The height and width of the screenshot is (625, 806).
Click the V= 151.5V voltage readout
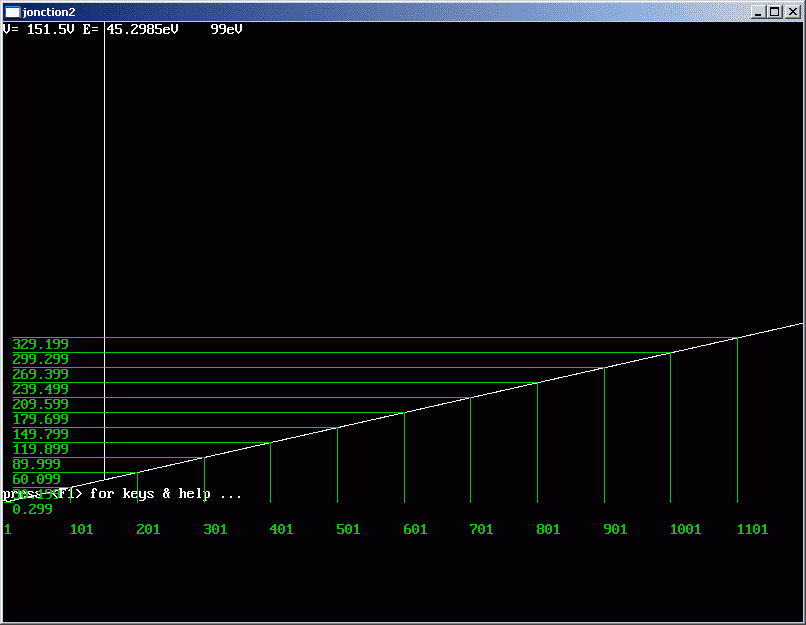(x=39, y=29)
